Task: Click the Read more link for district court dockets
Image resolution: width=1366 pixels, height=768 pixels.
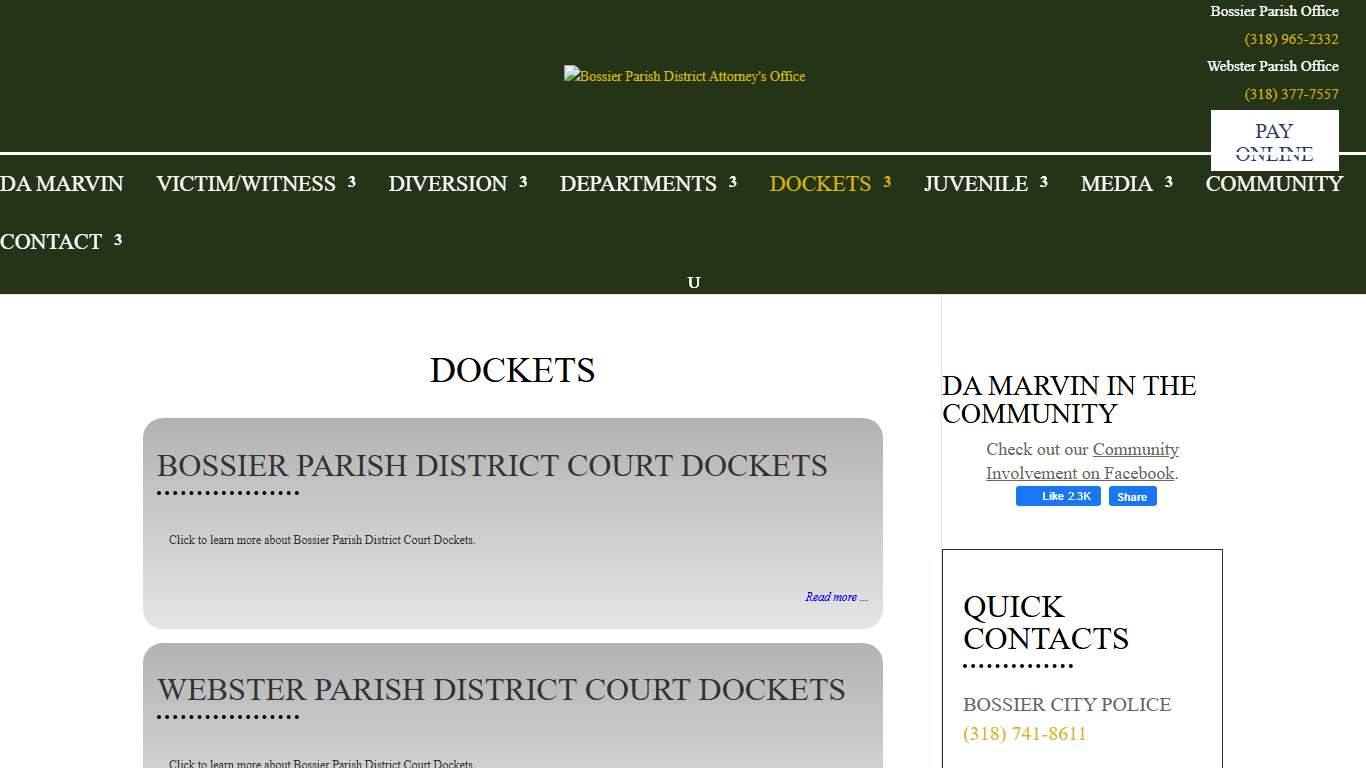Action: click(836, 596)
